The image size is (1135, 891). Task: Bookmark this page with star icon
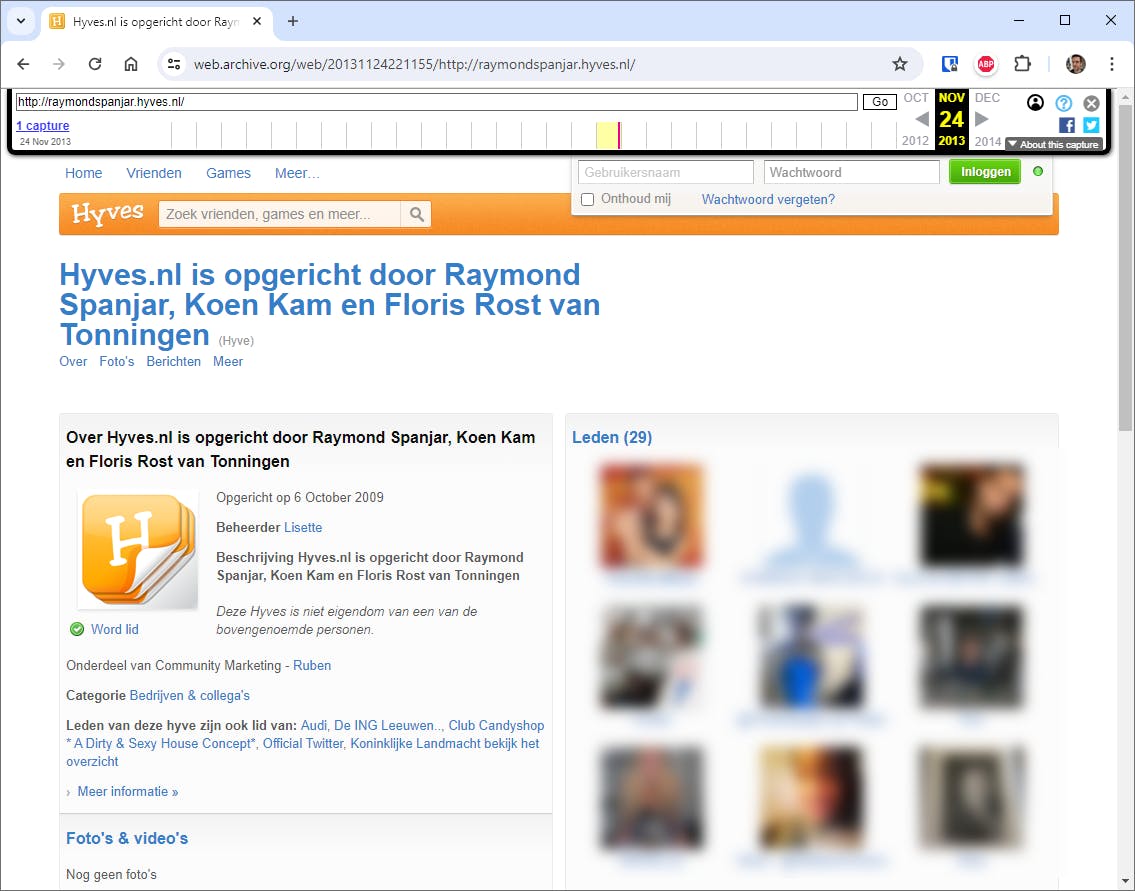tap(900, 64)
